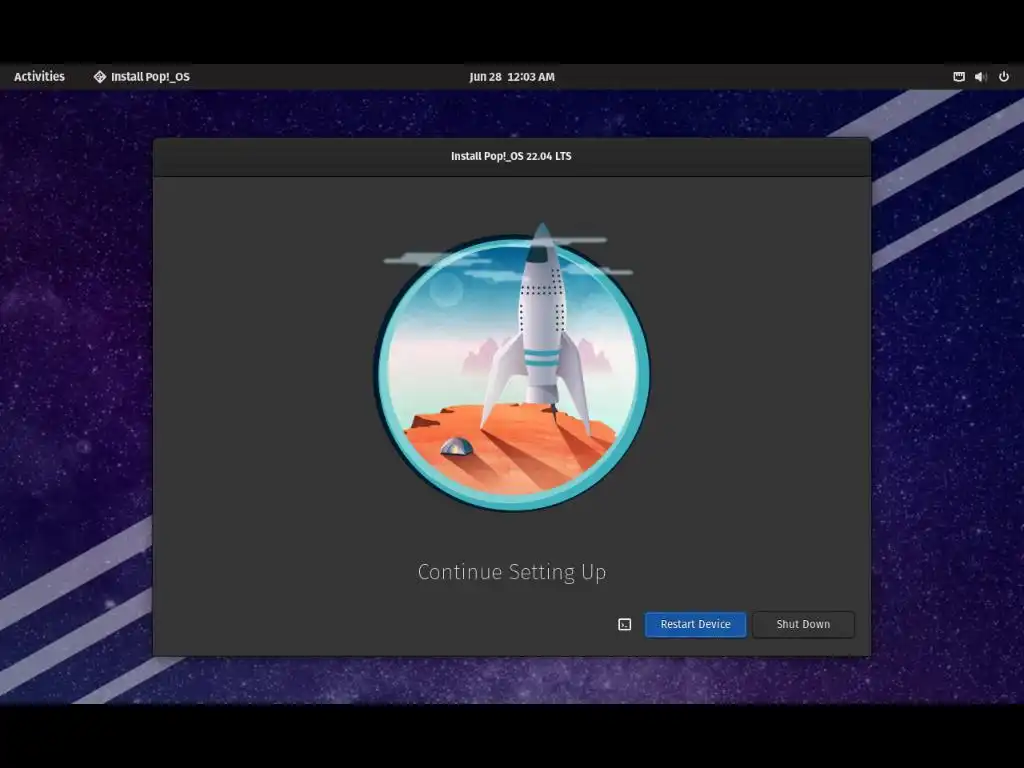
Task: Open the clock and calendar showing Jun 28
Action: point(512,76)
